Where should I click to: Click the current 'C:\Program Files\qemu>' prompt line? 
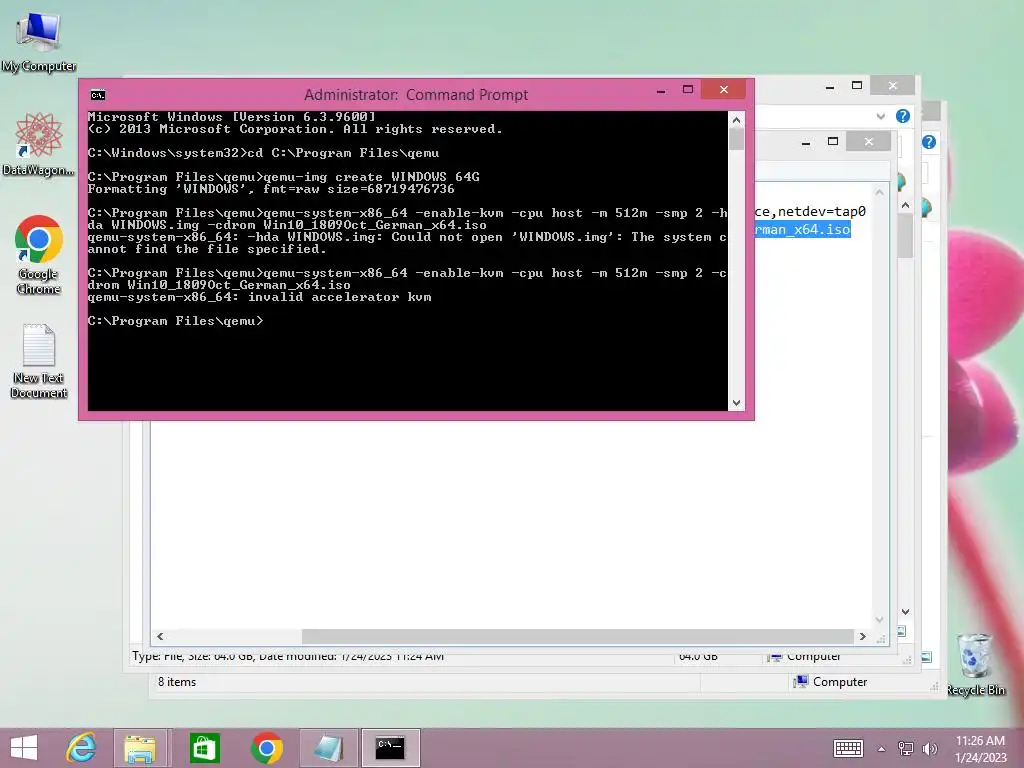(175, 321)
